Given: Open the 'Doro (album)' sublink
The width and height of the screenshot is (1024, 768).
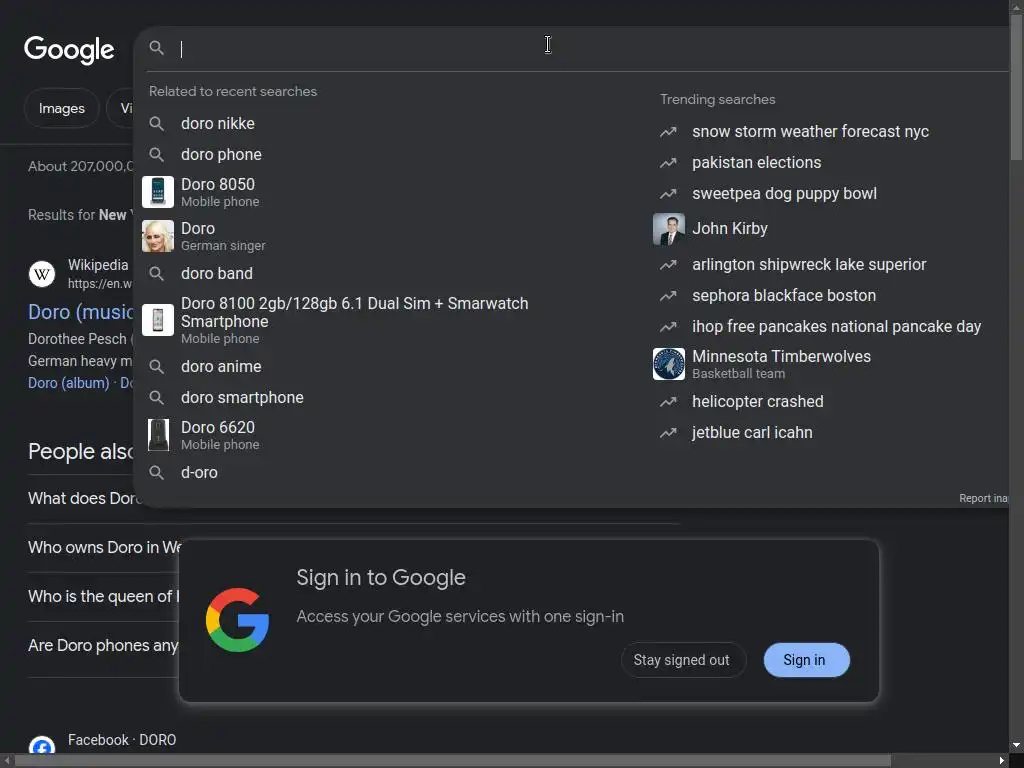Looking at the screenshot, I should (69, 383).
